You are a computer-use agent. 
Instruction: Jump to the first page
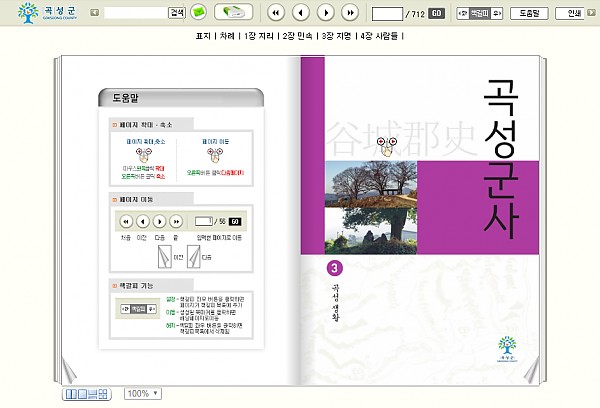click(x=276, y=13)
